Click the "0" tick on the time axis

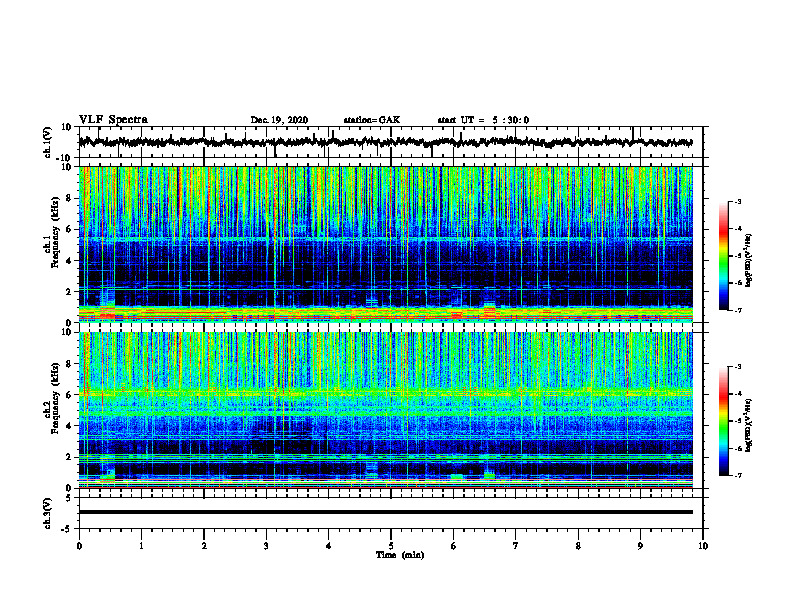[79, 546]
